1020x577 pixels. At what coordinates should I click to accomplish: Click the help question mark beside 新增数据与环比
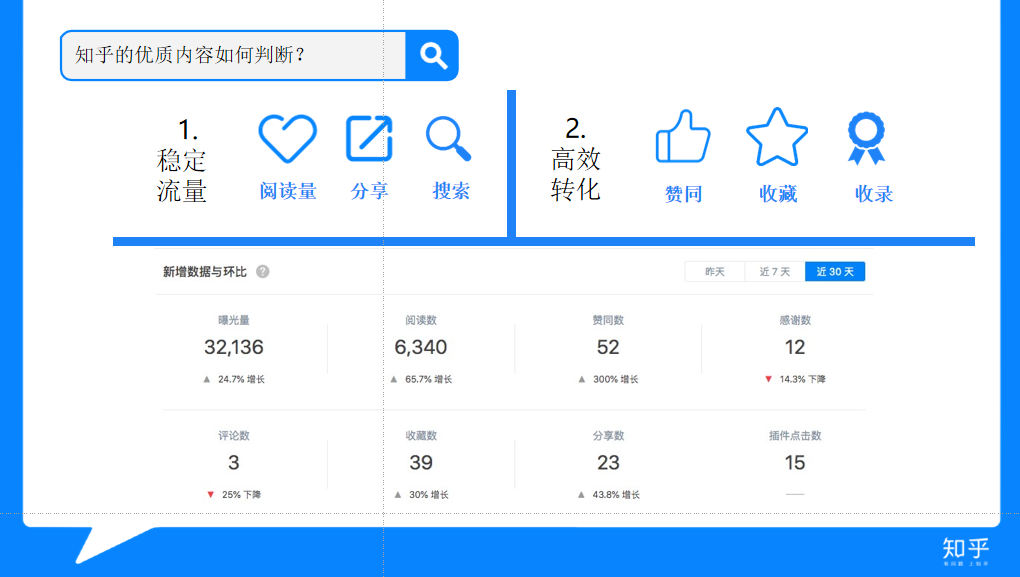263,272
